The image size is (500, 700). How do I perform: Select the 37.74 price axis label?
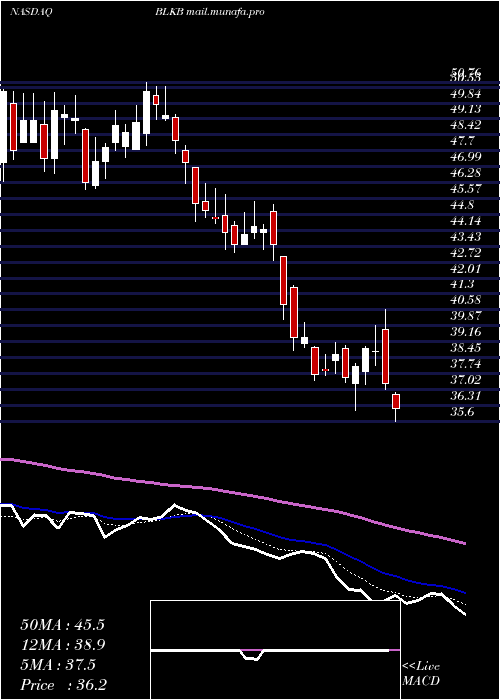(x=465, y=363)
